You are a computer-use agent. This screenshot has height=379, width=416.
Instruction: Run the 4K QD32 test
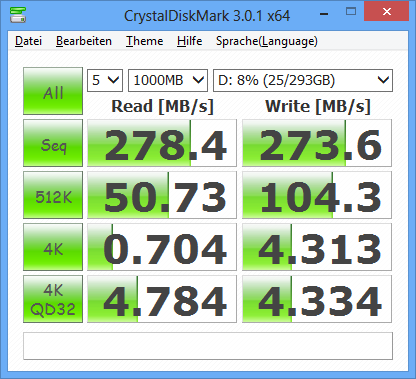pos(53,299)
